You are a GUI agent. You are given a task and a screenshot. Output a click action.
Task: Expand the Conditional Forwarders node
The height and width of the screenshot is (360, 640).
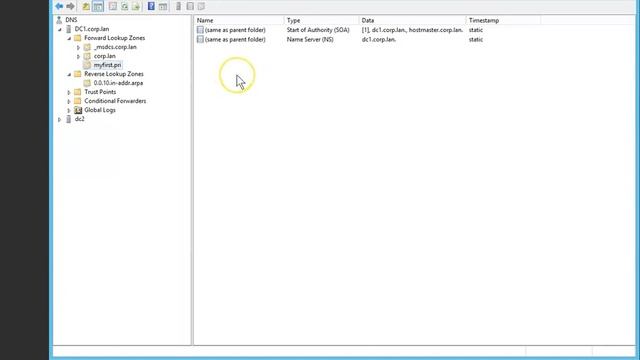69,101
